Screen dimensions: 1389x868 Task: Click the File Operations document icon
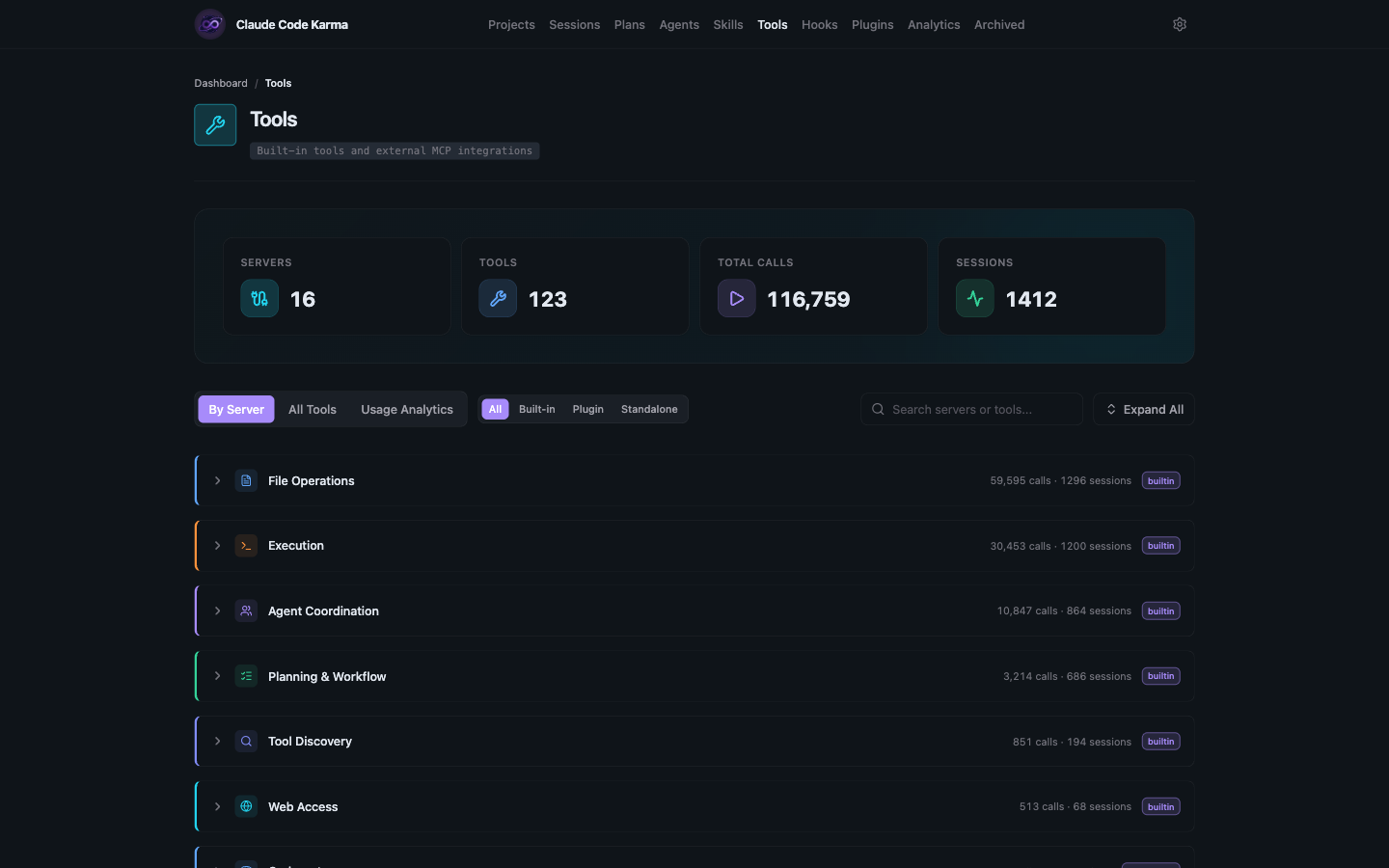click(246, 480)
